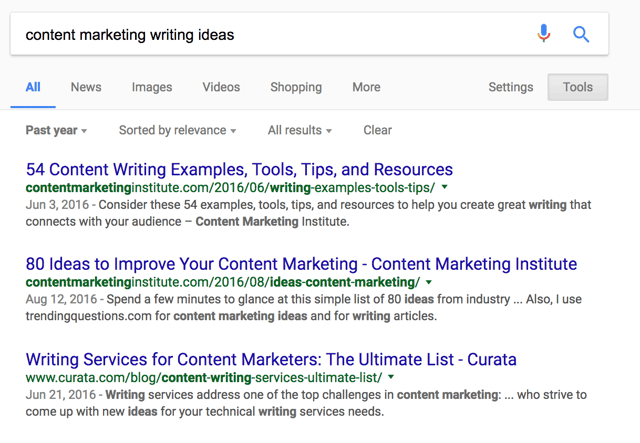Open the Sorted by relevance dropdown
640x443 pixels.
pyautogui.click(x=177, y=130)
